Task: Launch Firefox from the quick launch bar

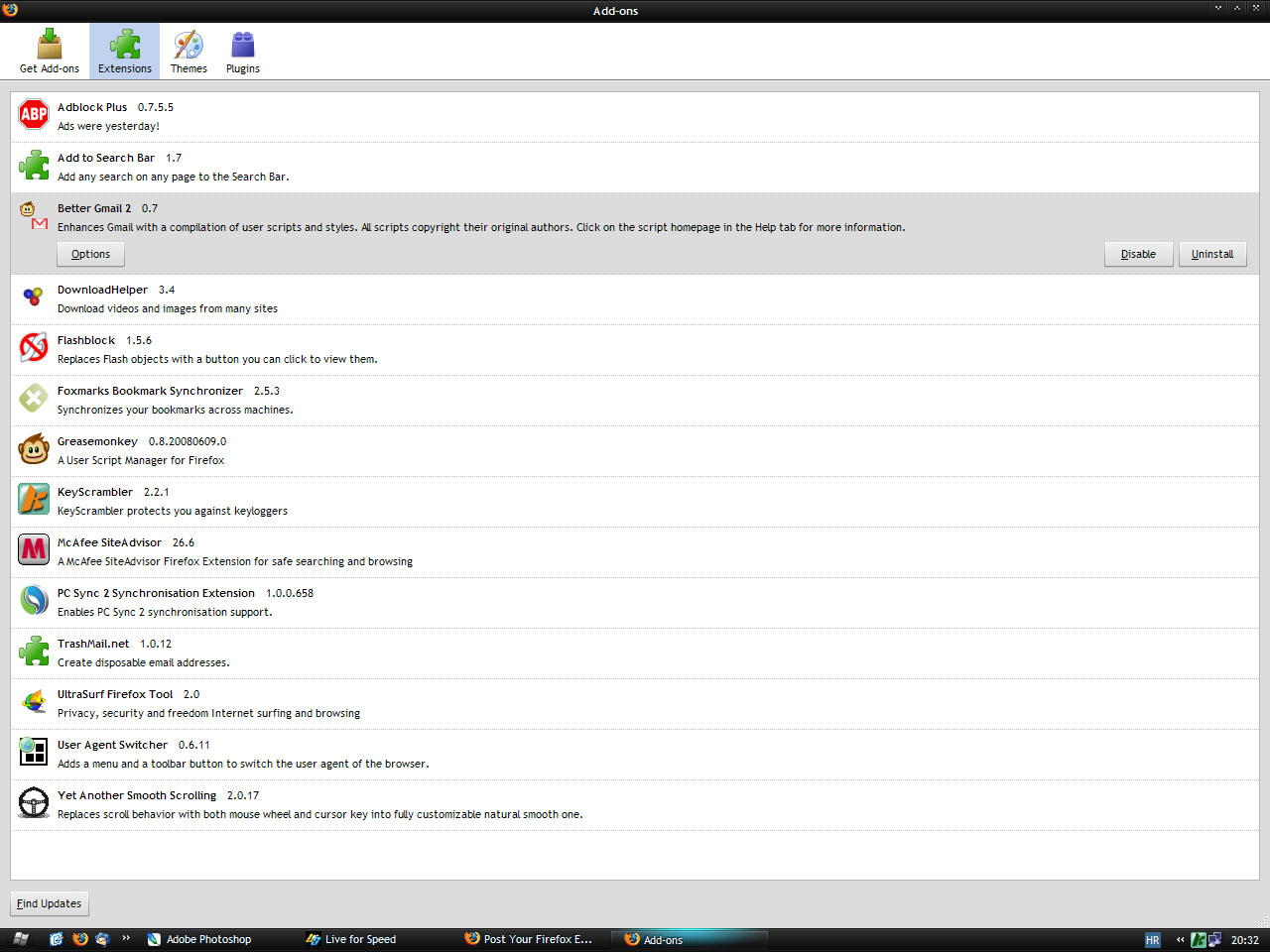Action: pos(80,939)
